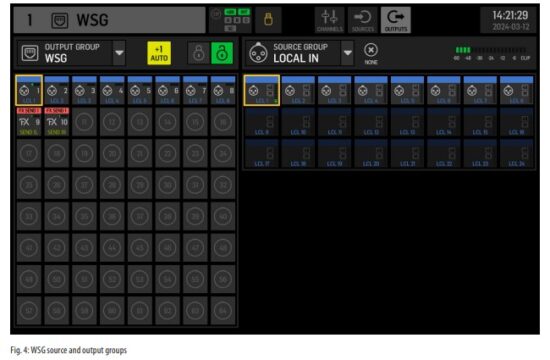
Task: Select empty output slot 64
Action: click(x=223, y=311)
